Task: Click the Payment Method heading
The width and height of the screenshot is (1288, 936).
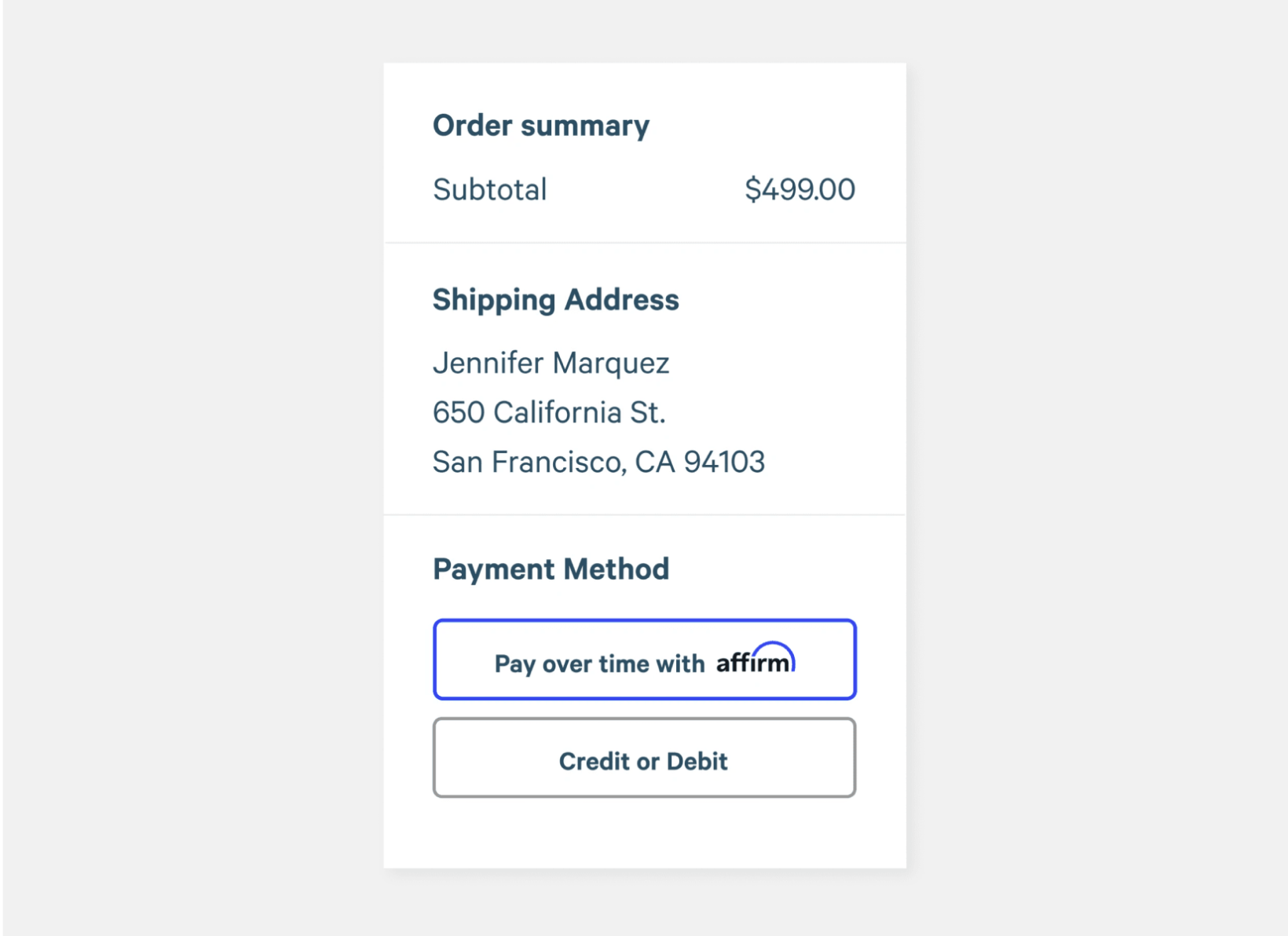Action: pyautogui.click(x=551, y=569)
